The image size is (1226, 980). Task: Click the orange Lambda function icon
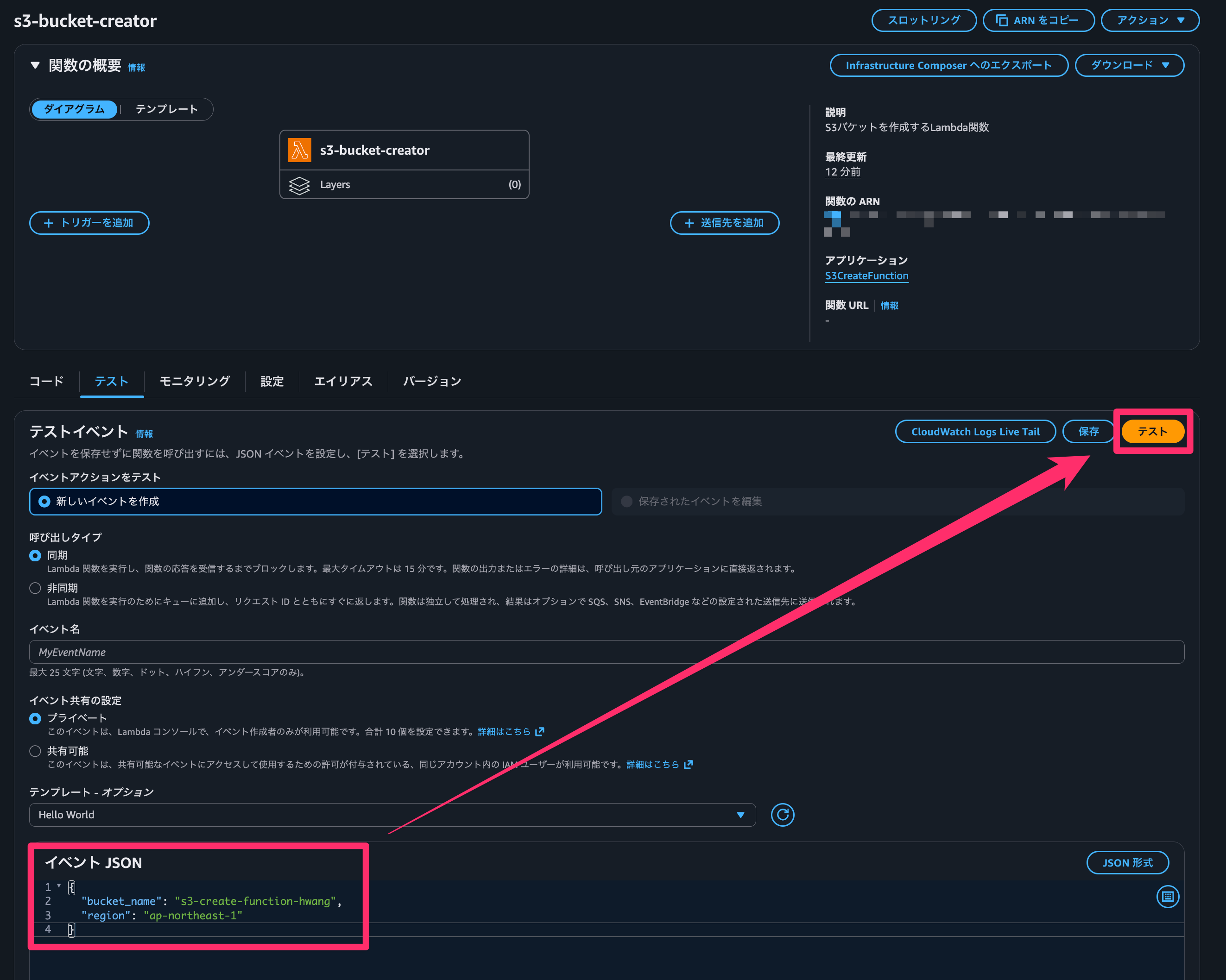pos(299,150)
